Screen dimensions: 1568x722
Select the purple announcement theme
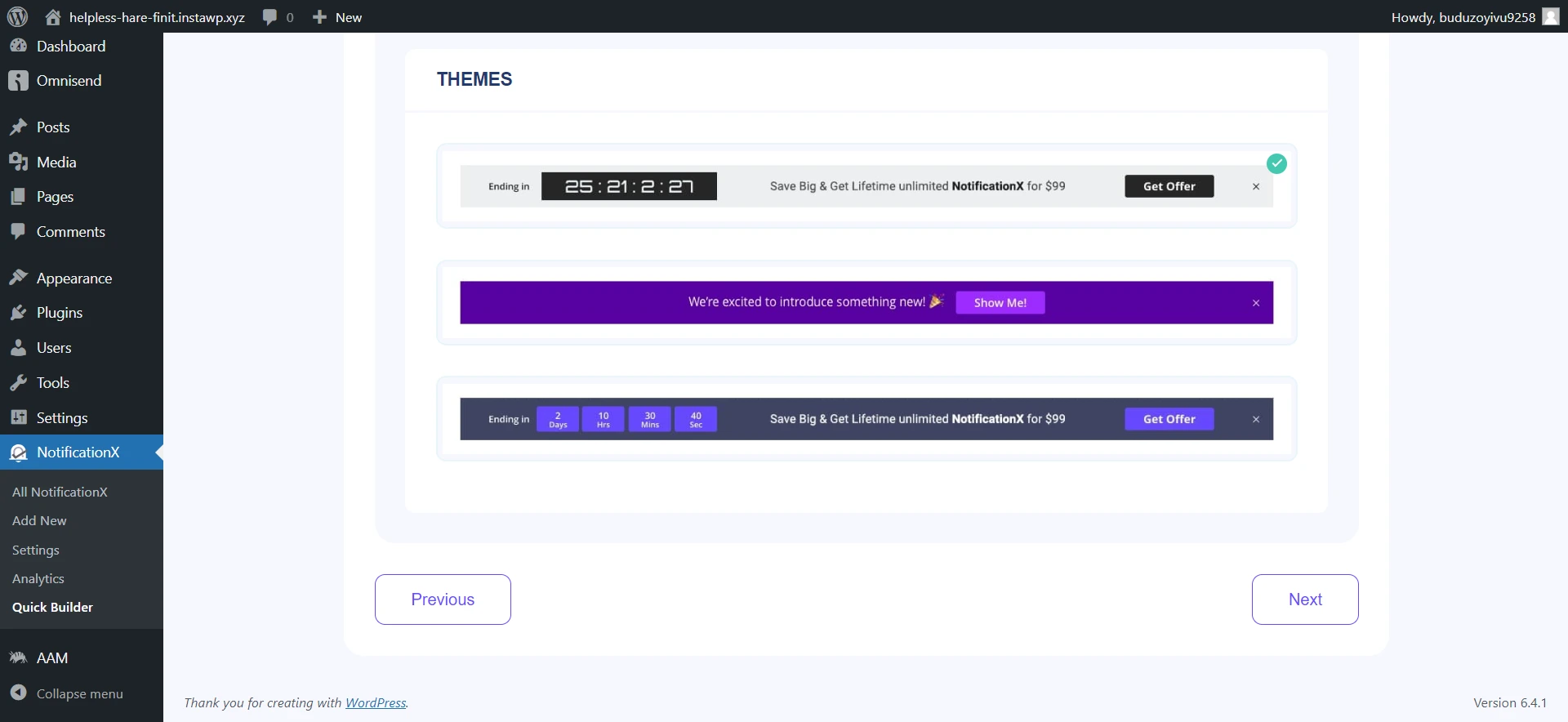click(x=866, y=302)
